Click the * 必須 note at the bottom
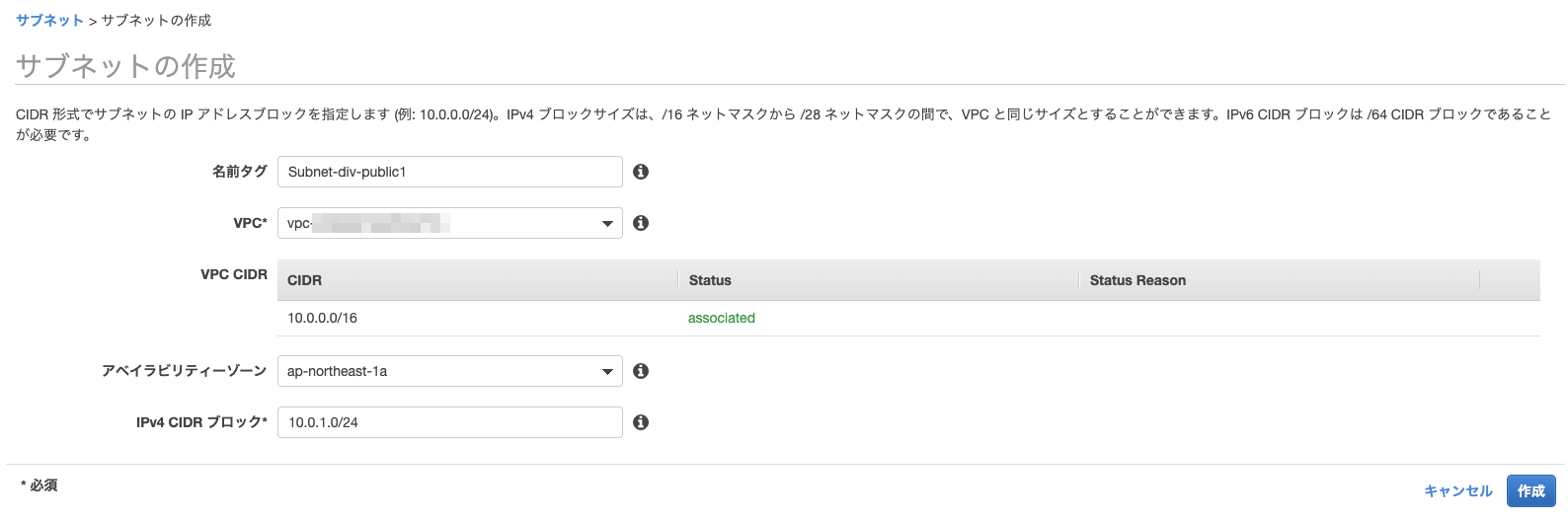Image resolution: width=1568 pixels, height=520 pixels. [x=39, y=485]
